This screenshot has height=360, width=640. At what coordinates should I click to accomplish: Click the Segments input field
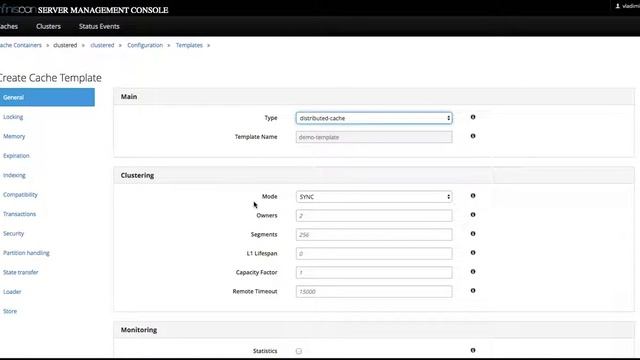coord(374,235)
